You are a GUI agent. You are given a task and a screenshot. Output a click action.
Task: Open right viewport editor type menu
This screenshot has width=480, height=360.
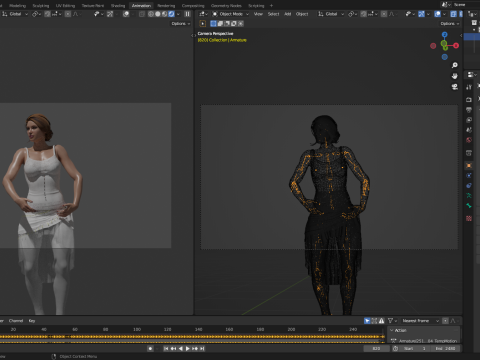[x=203, y=14]
